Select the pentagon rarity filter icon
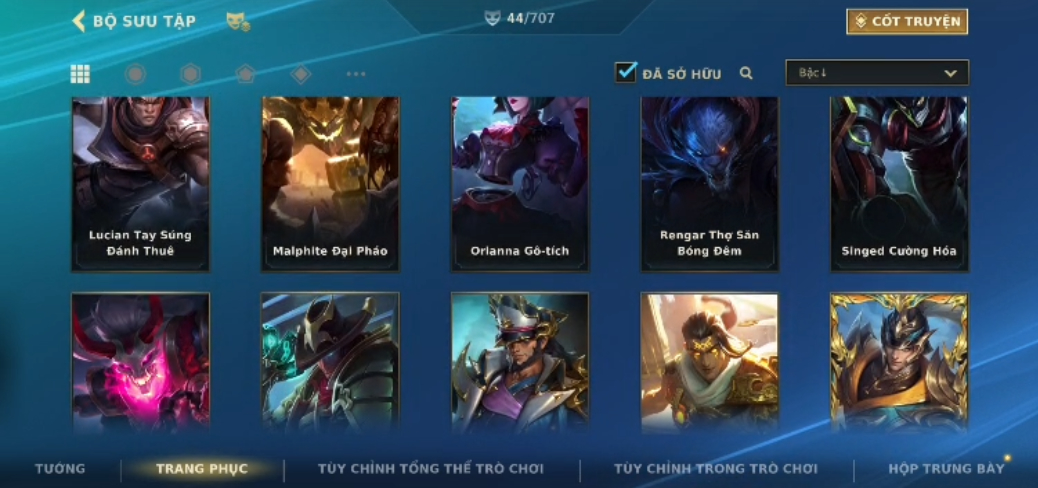This screenshot has height=488, width=1038. click(246, 73)
